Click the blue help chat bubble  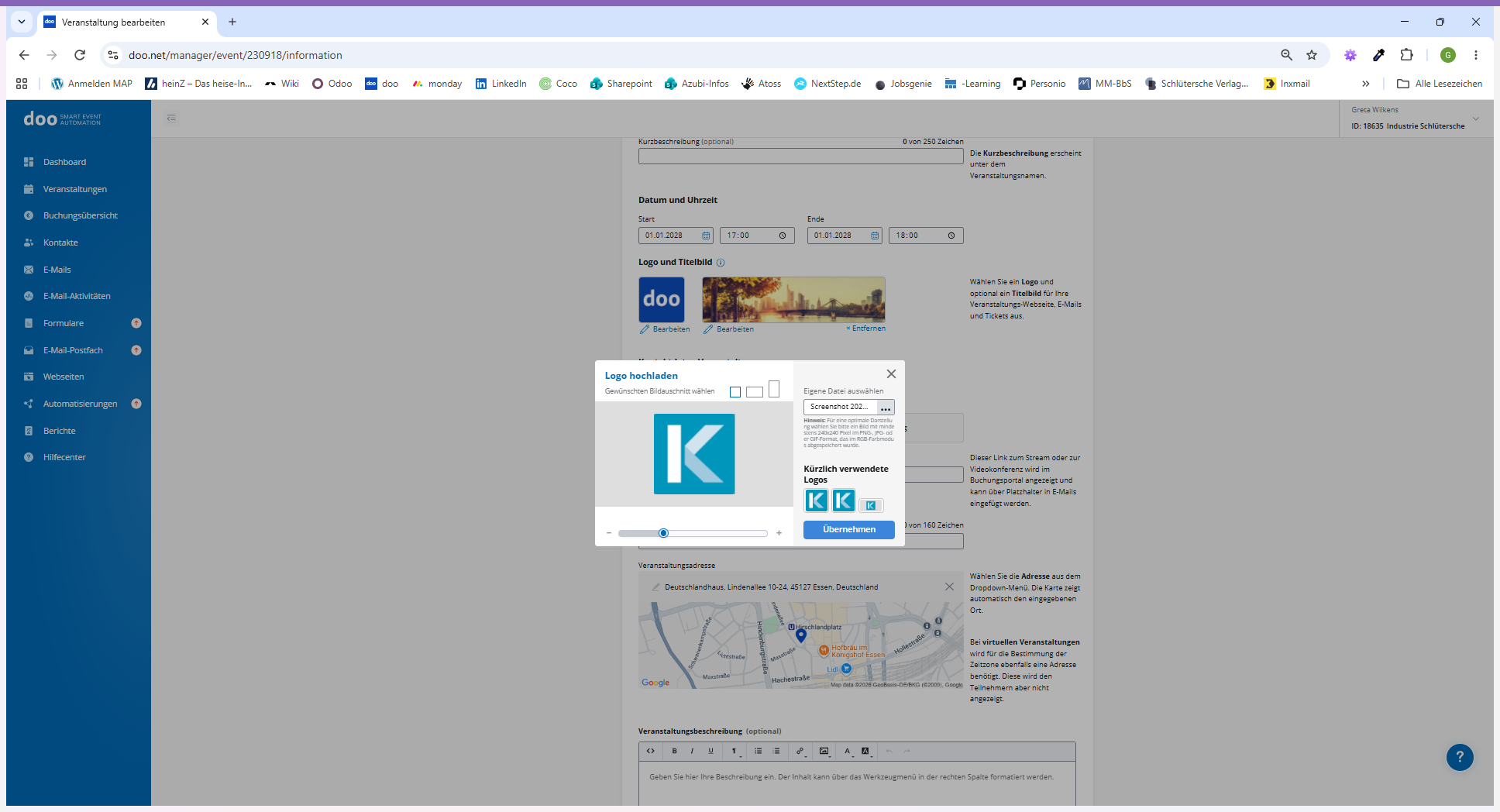pos(1460,757)
